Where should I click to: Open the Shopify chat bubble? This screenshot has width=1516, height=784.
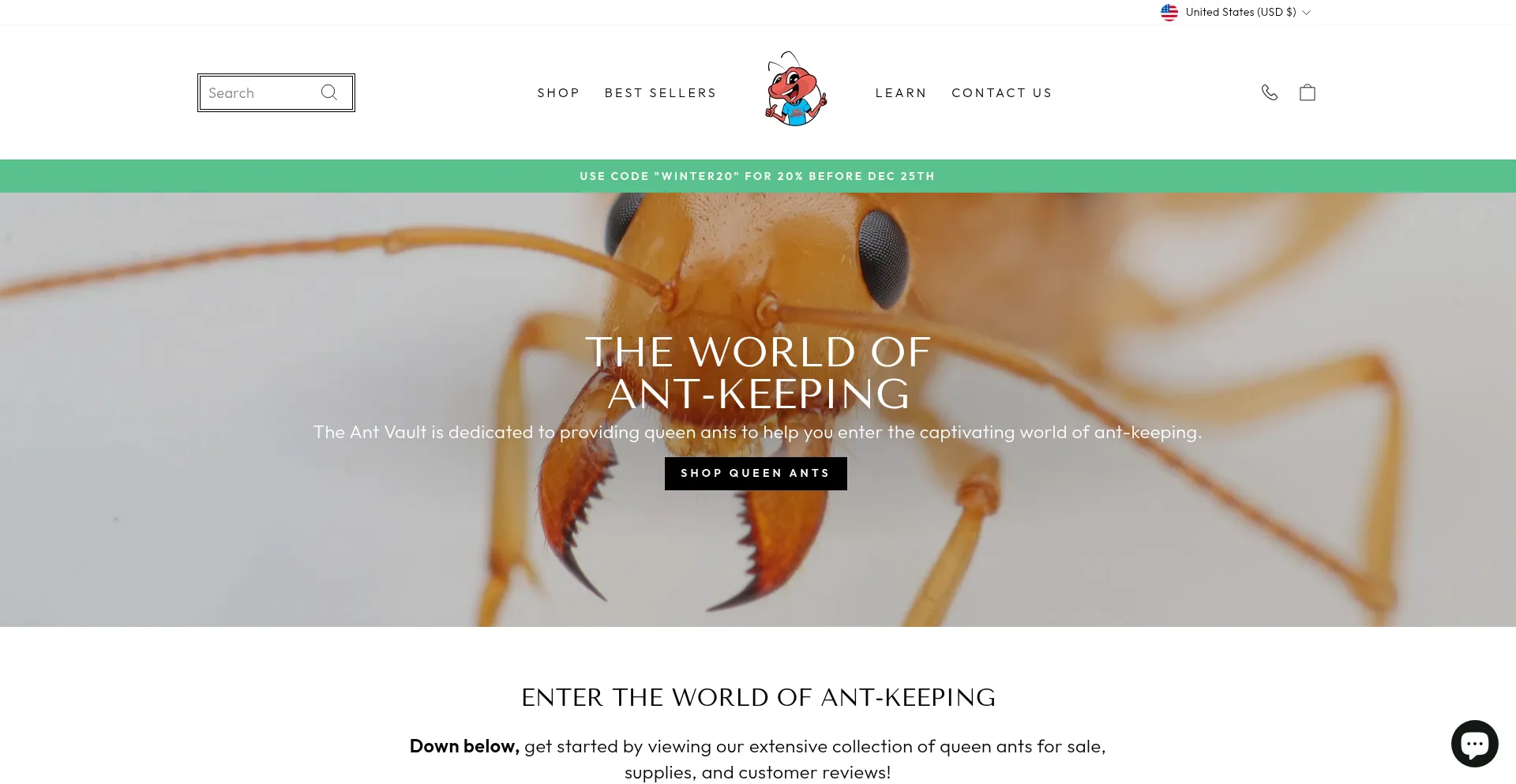1474,744
